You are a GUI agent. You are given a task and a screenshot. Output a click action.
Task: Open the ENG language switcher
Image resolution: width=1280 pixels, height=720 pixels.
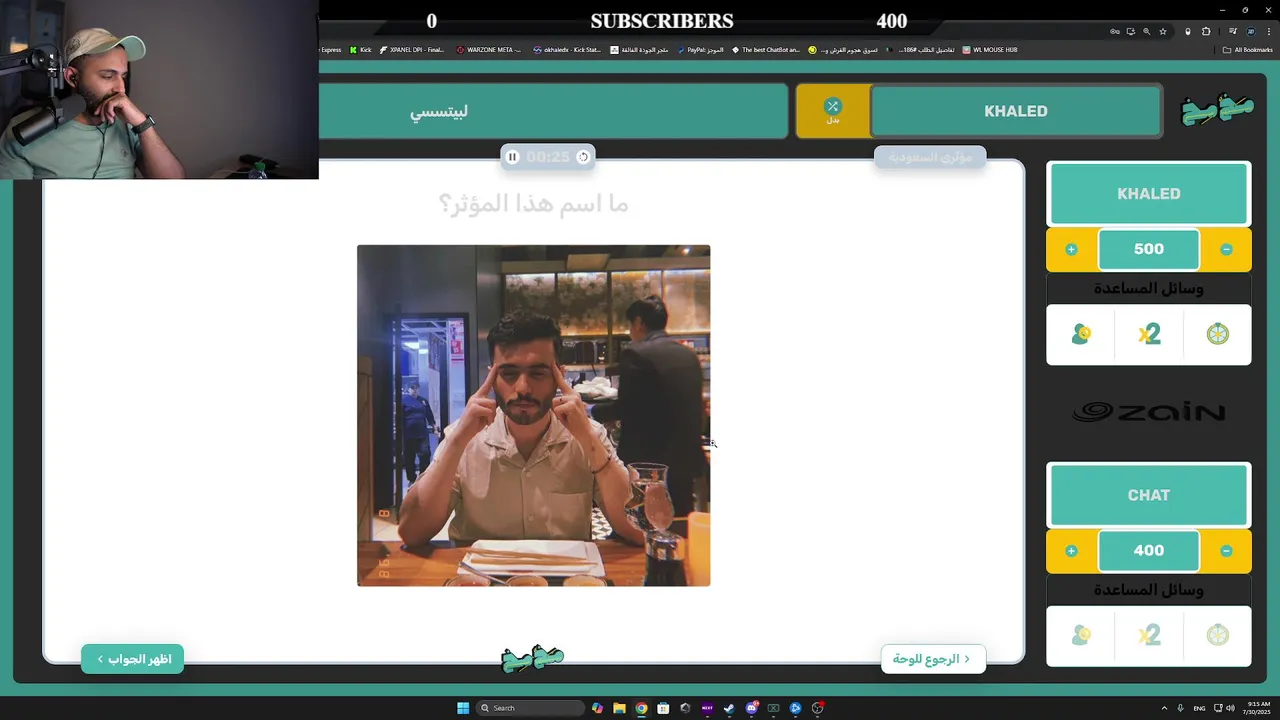pyautogui.click(x=1199, y=708)
